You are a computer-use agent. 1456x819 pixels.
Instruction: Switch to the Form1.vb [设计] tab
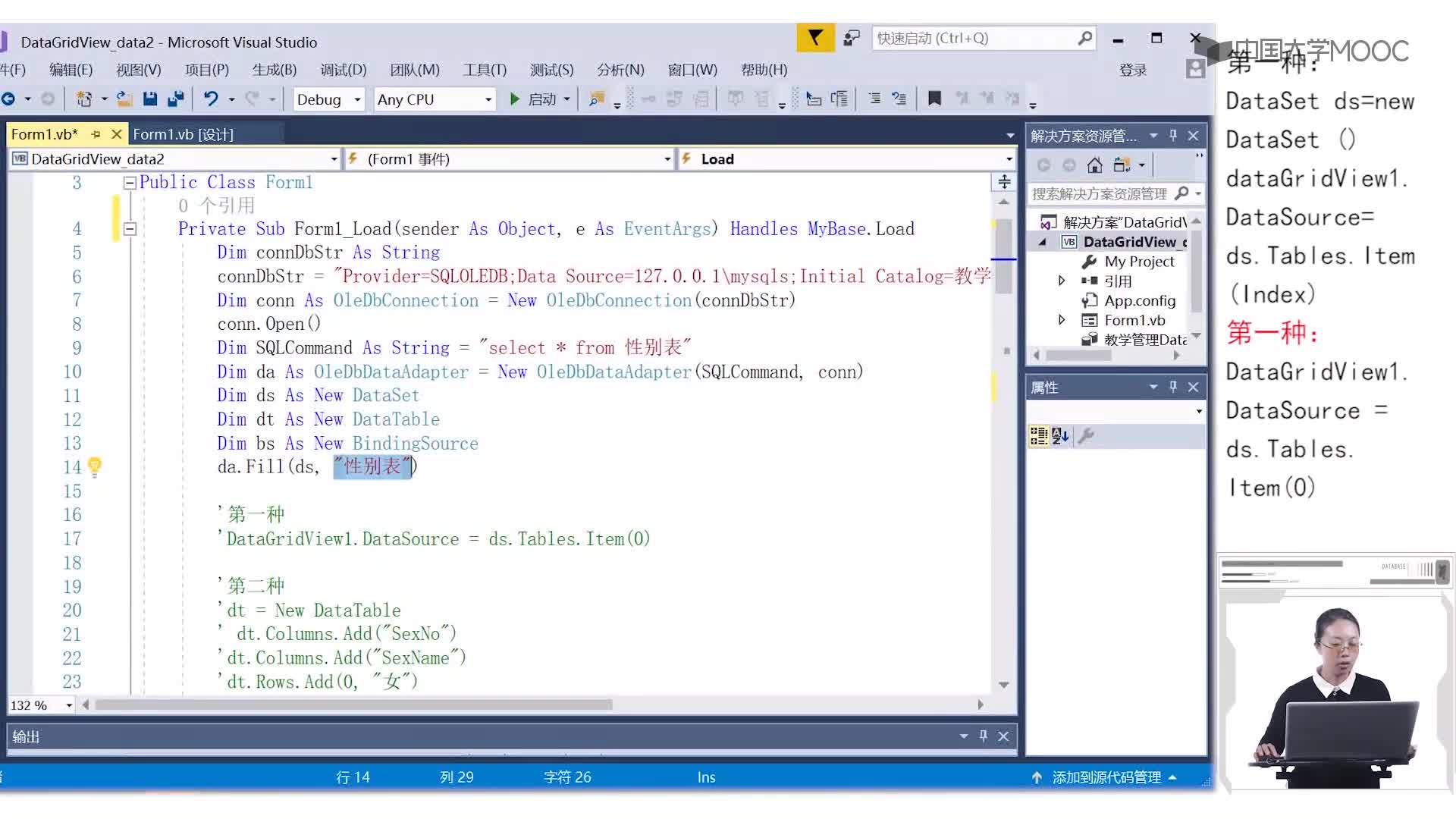tap(183, 134)
